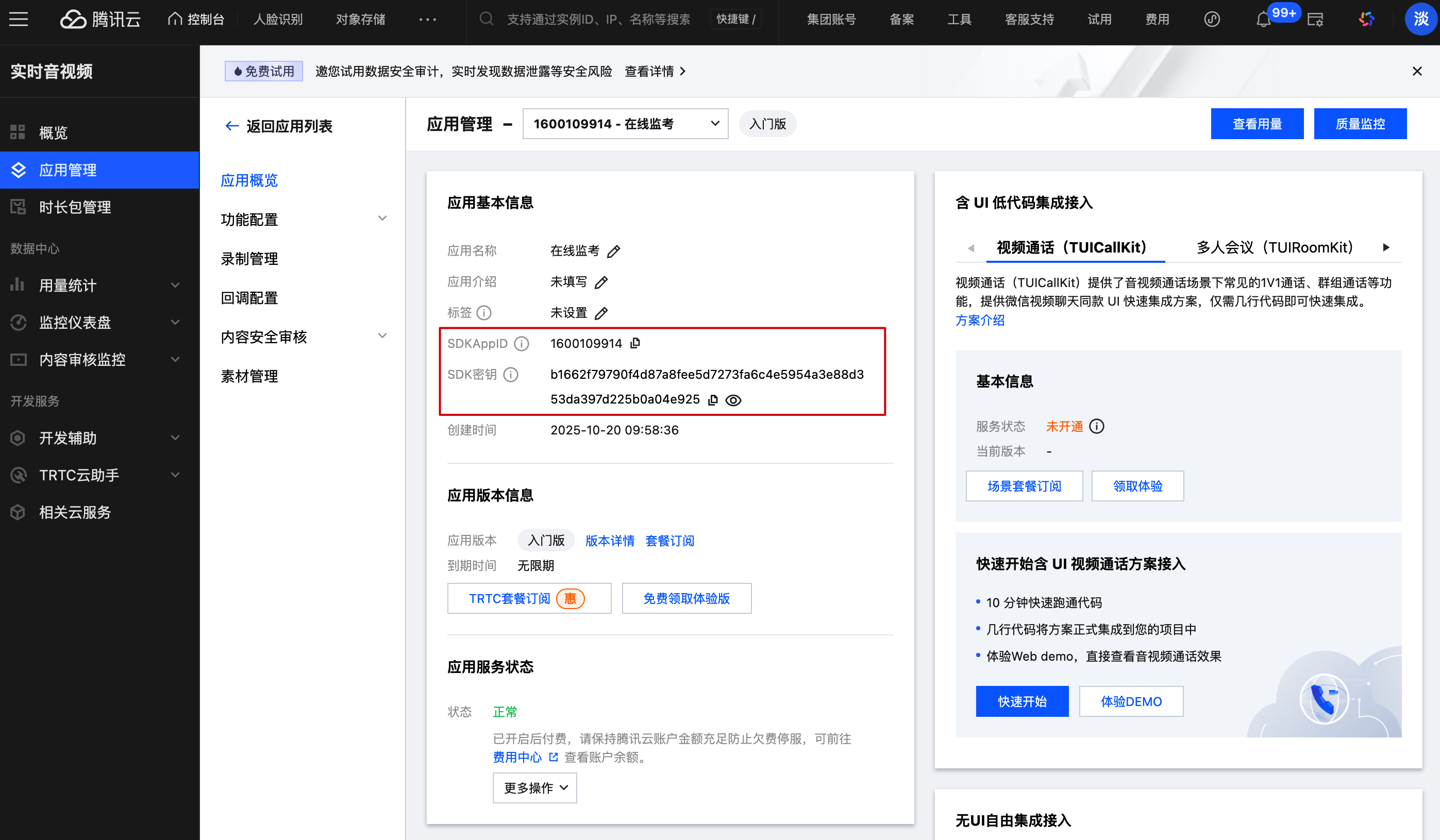This screenshot has width=1440, height=840.
Task: Copy the SDK secret key
Action: pos(713,400)
